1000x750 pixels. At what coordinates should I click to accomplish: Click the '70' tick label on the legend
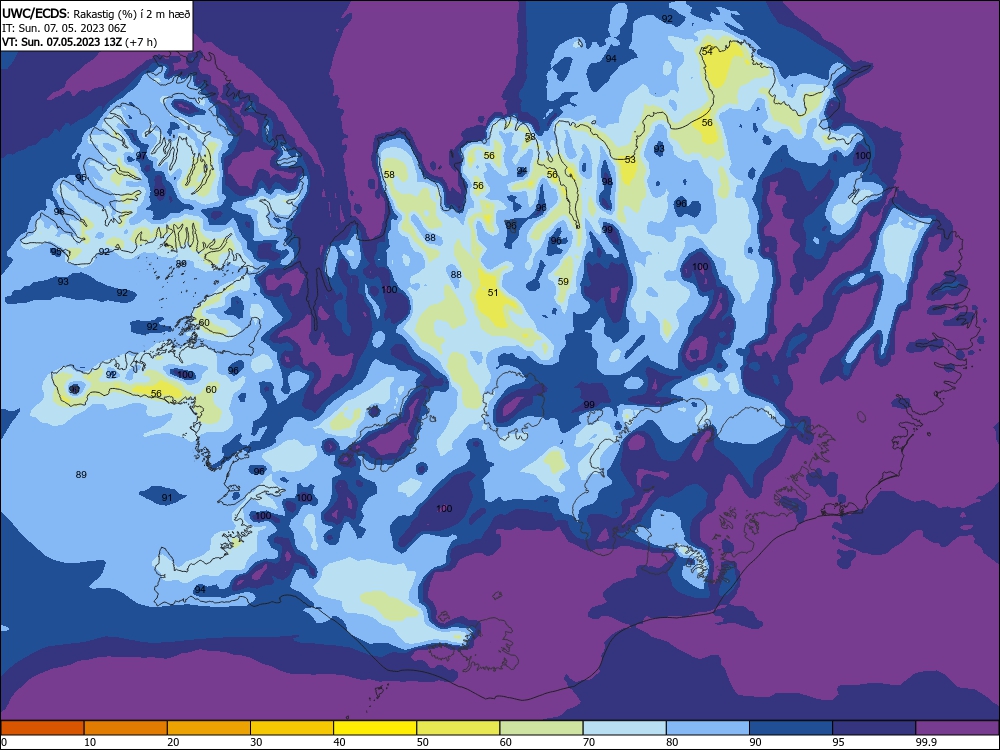(589, 742)
